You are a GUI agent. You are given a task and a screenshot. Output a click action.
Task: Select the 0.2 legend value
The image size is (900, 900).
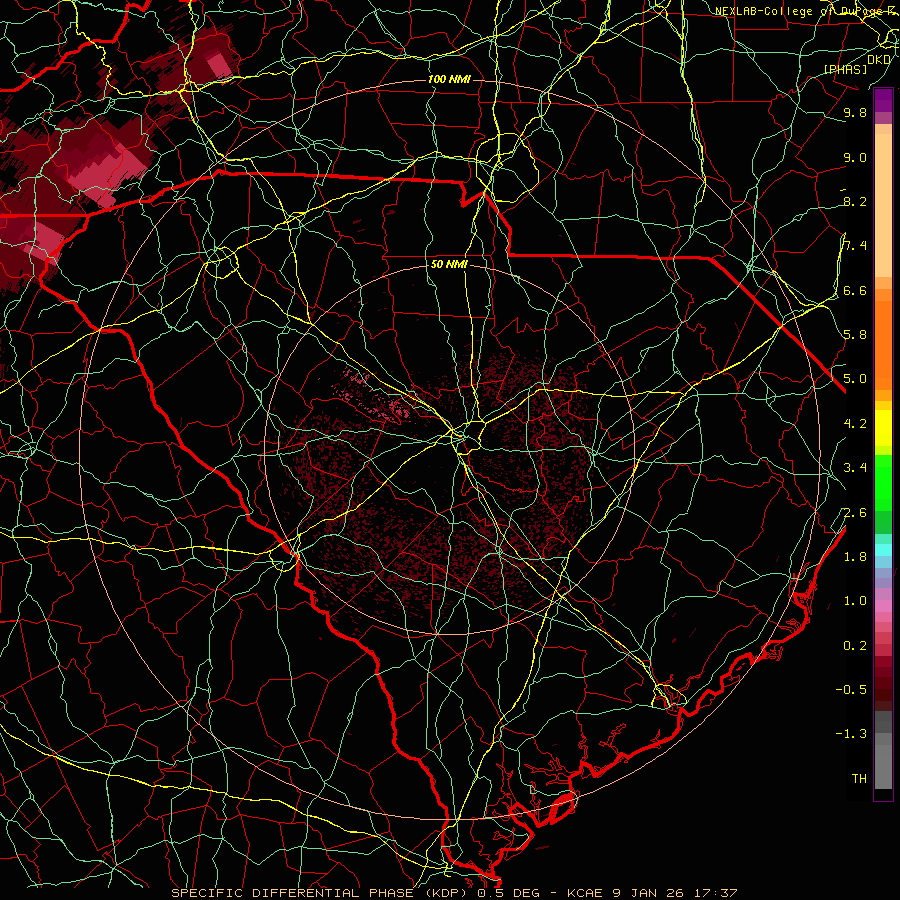point(855,646)
